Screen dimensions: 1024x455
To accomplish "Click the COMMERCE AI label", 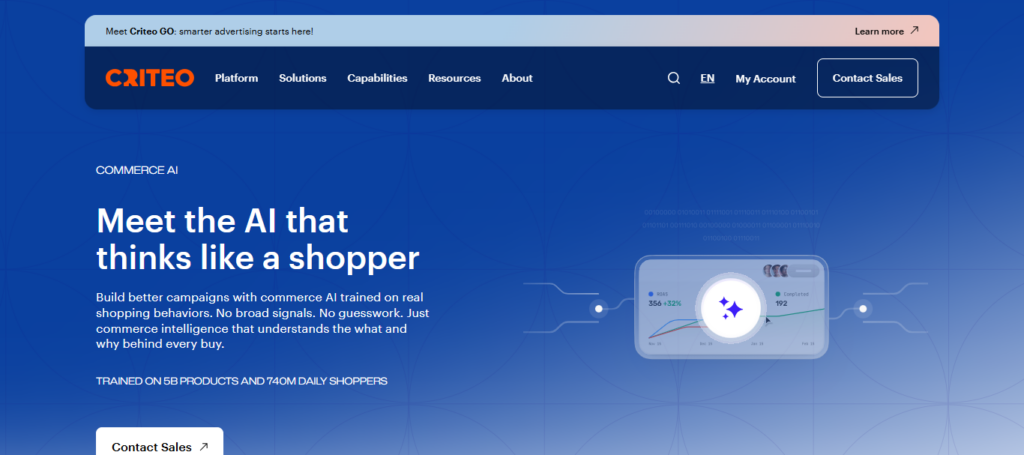I will point(136,170).
